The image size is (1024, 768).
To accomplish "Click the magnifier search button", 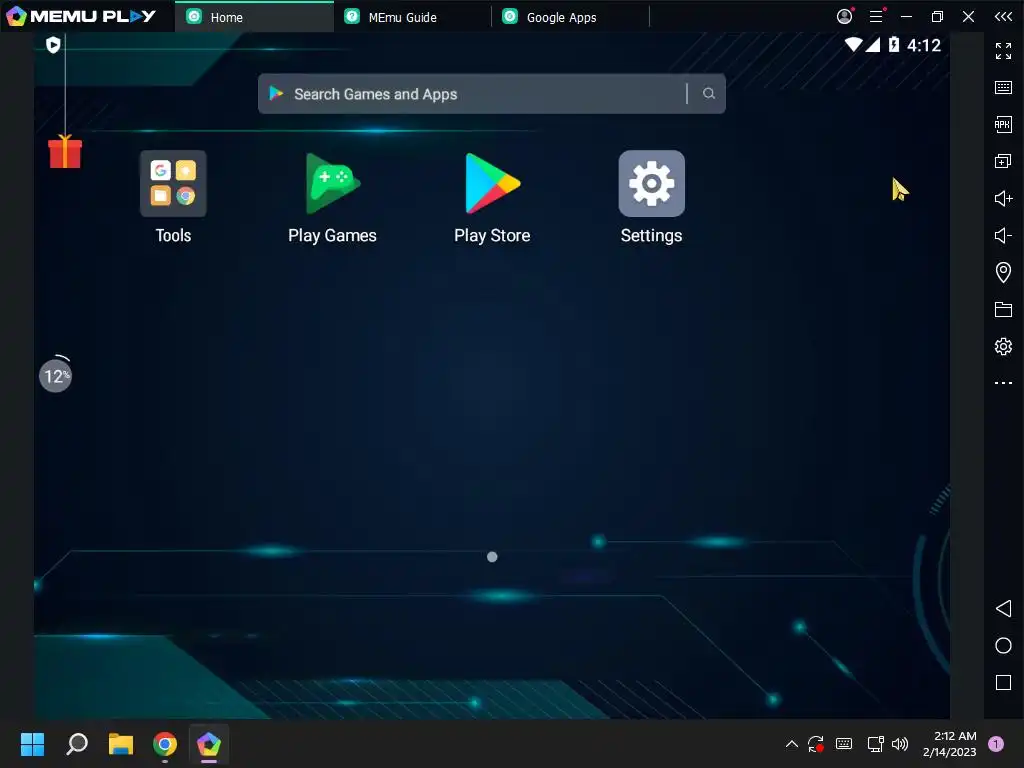I will tap(709, 94).
